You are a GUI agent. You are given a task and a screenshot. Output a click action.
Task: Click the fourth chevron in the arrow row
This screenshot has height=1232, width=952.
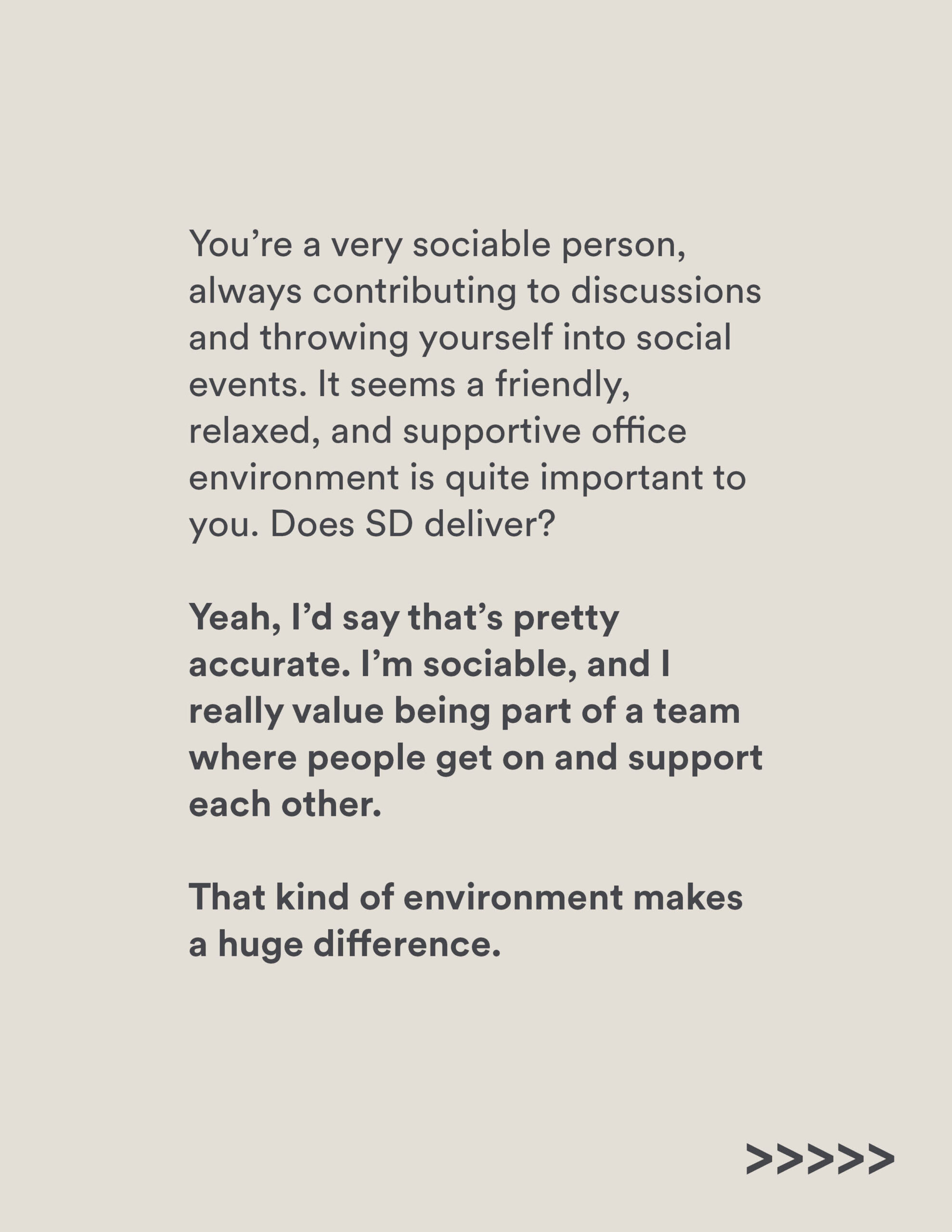(x=850, y=1159)
